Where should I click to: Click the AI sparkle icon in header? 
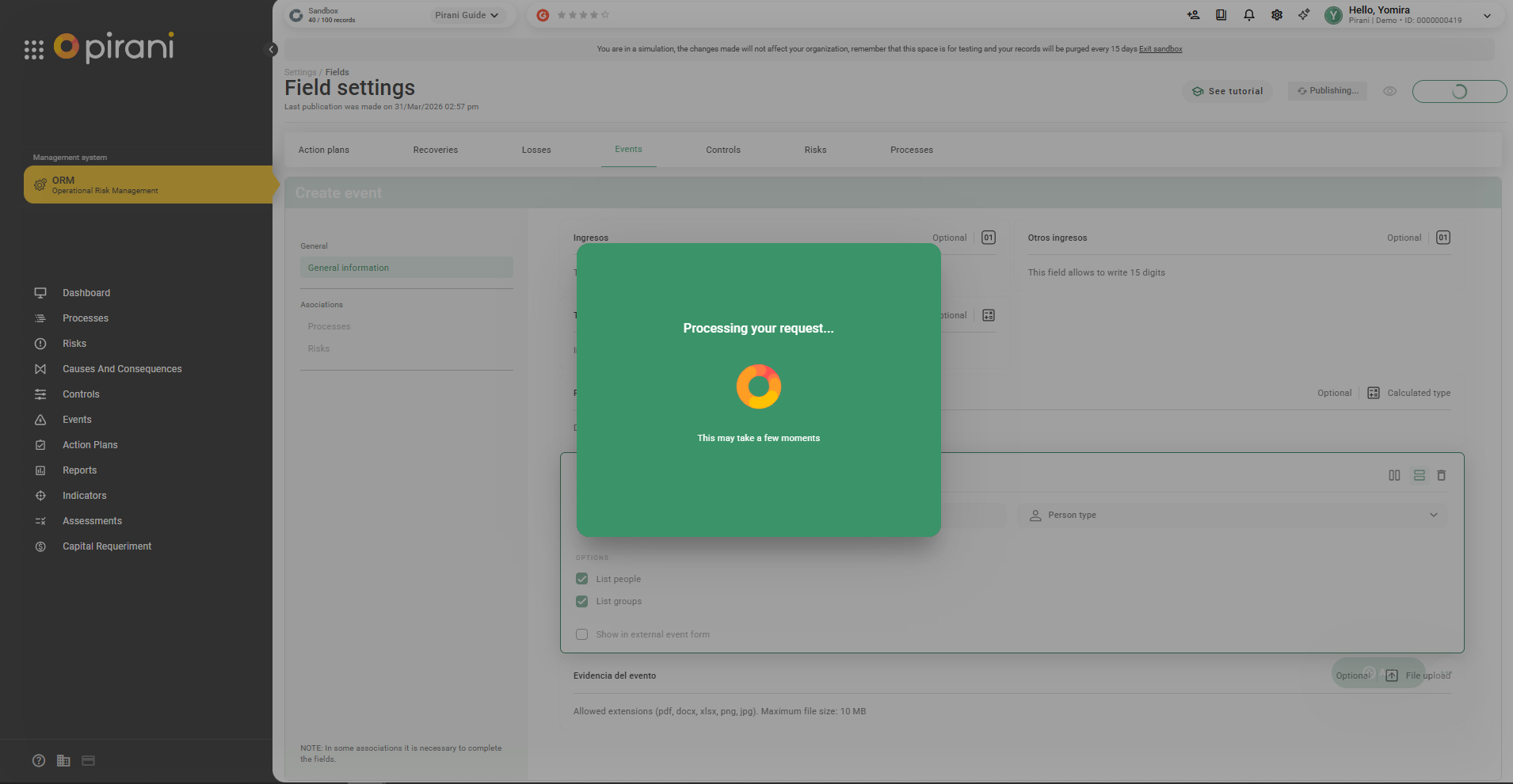tap(1303, 15)
